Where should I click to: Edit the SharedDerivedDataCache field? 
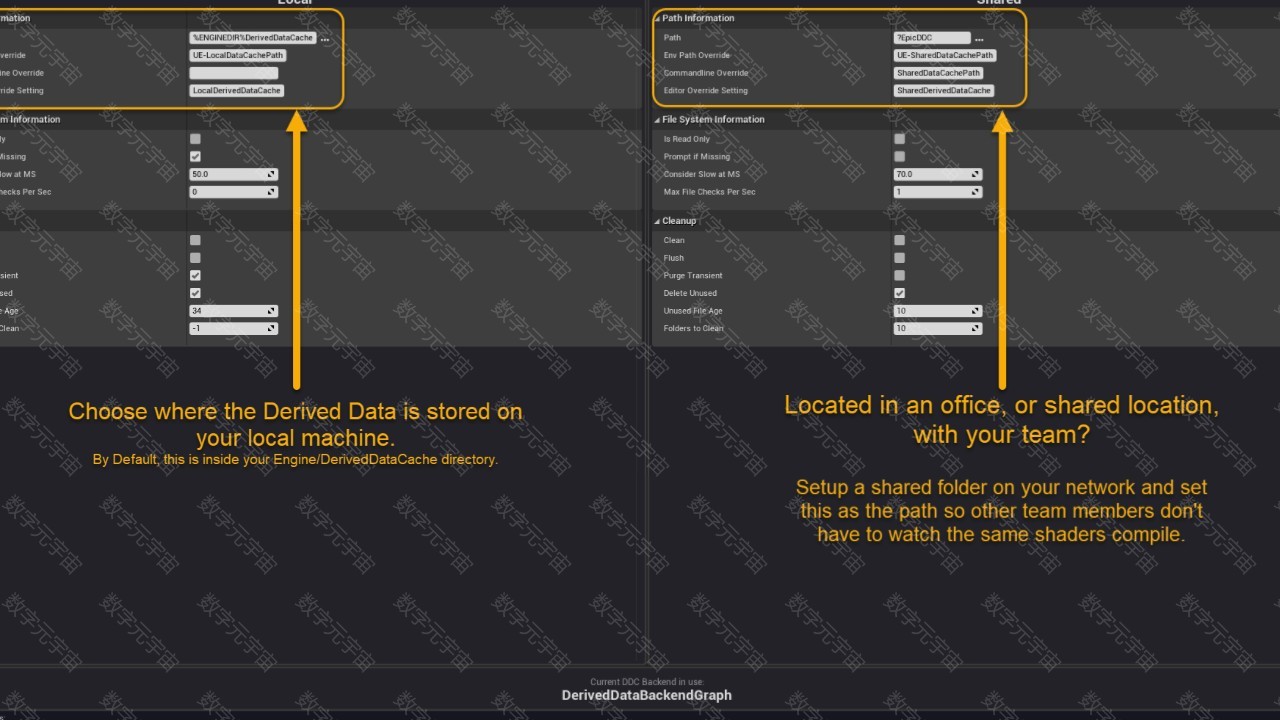tap(944, 90)
